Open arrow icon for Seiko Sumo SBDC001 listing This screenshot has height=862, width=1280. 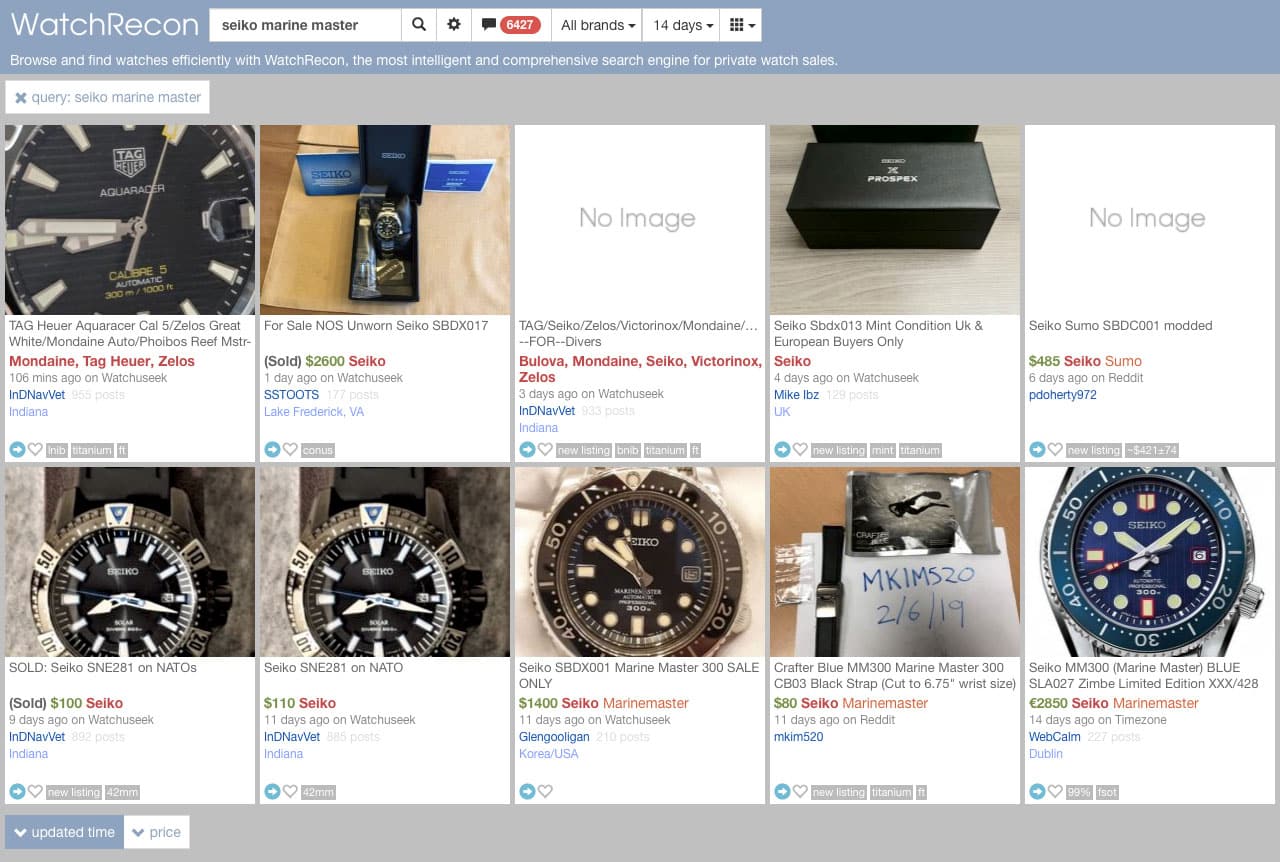coord(1037,450)
